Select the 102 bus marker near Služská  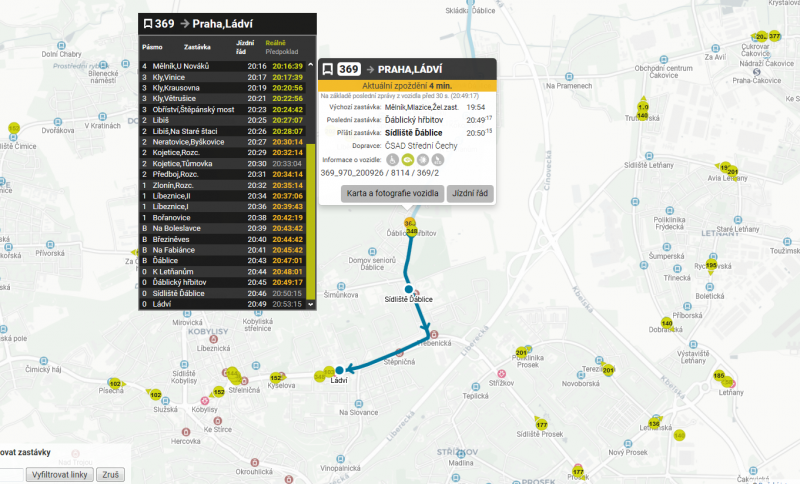(156, 394)
